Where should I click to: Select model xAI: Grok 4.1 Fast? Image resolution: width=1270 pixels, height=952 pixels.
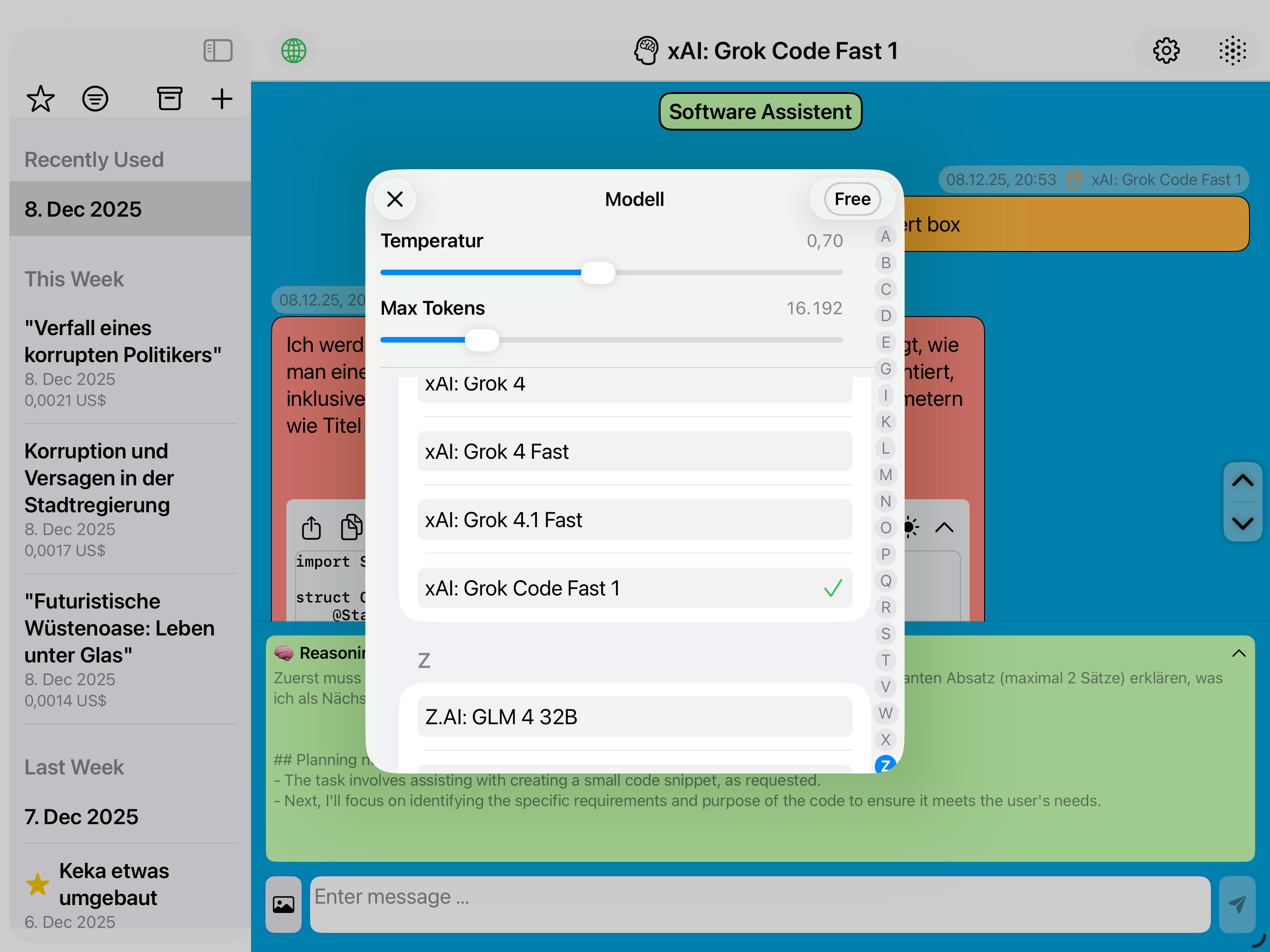coord(635,520)
